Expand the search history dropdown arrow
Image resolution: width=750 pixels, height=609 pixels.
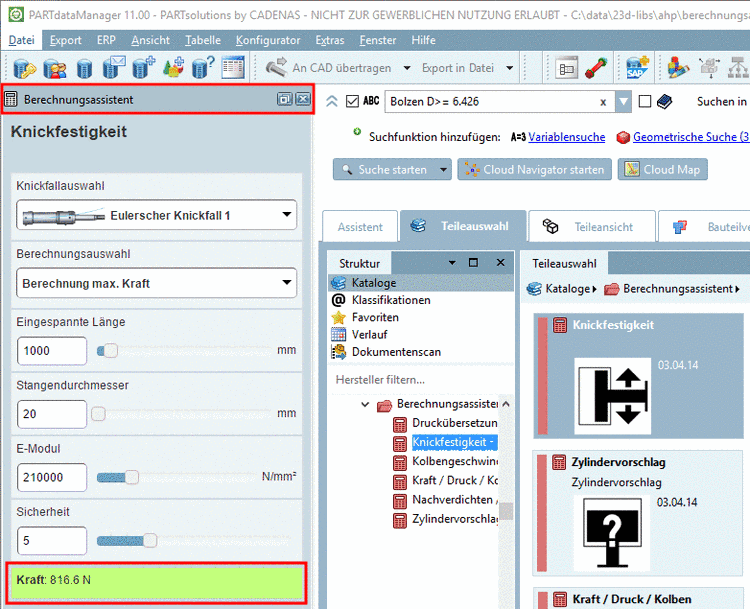[x=623, y=101]
